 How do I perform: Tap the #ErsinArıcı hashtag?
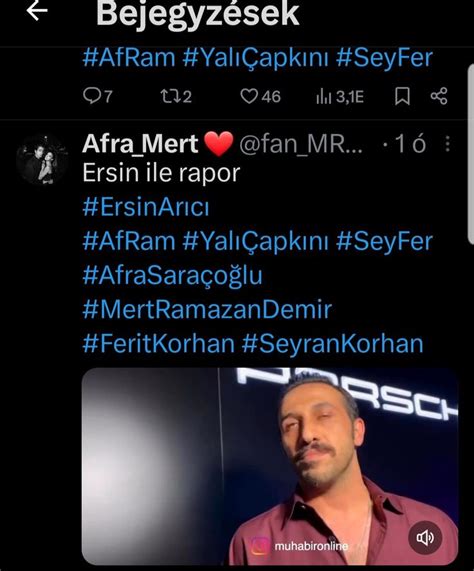tap(146, 208)
